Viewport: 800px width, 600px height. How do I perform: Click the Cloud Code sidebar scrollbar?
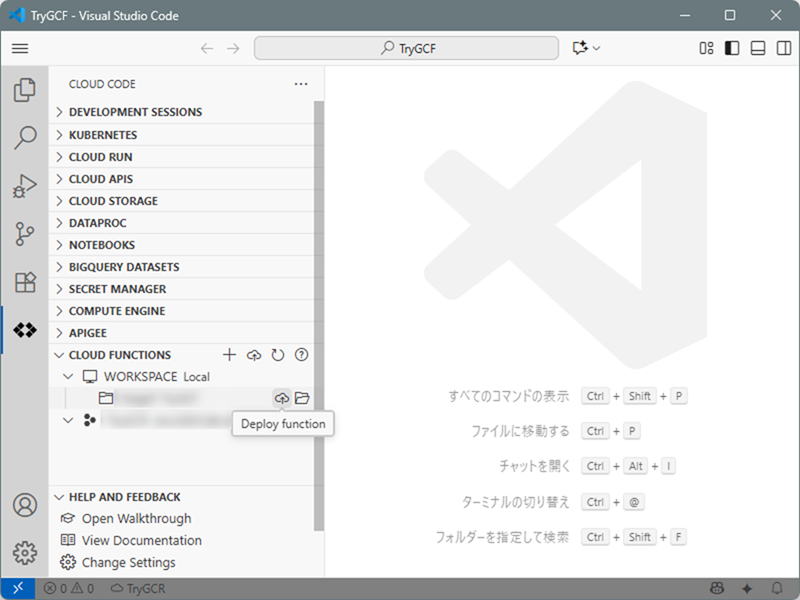pyautogui.click(x=319, y=315)
